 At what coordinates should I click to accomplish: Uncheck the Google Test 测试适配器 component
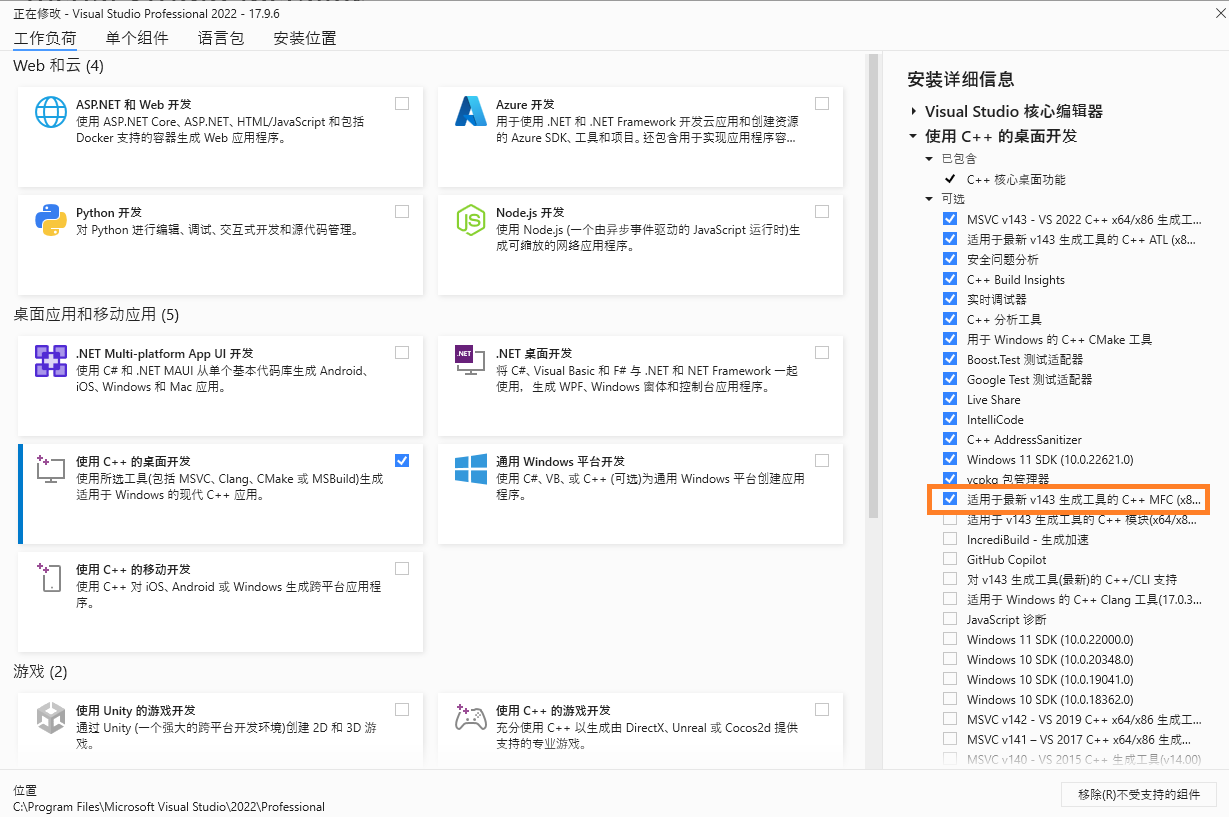[x=949, y=379]
